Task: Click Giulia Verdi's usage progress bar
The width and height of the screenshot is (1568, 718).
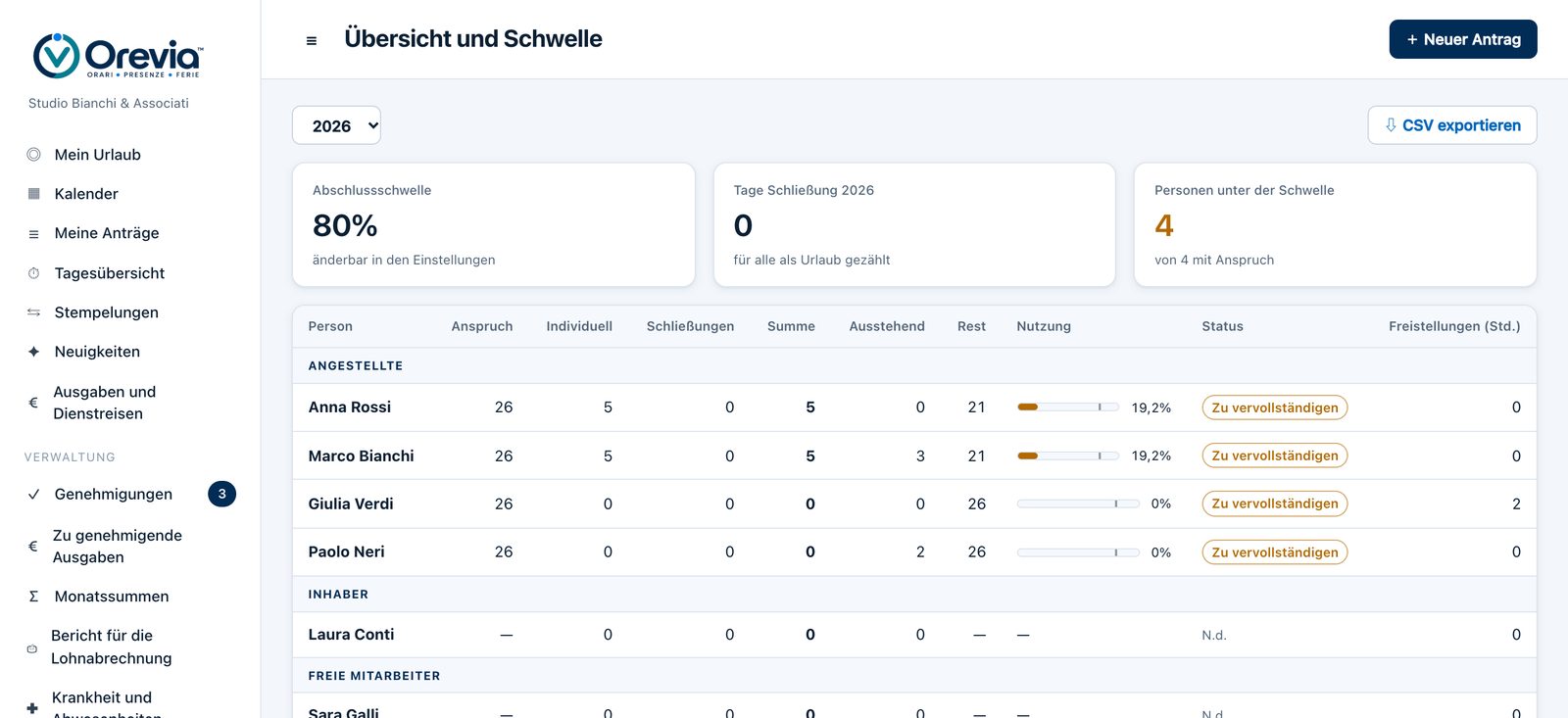Action: (x=1078, y=503)
